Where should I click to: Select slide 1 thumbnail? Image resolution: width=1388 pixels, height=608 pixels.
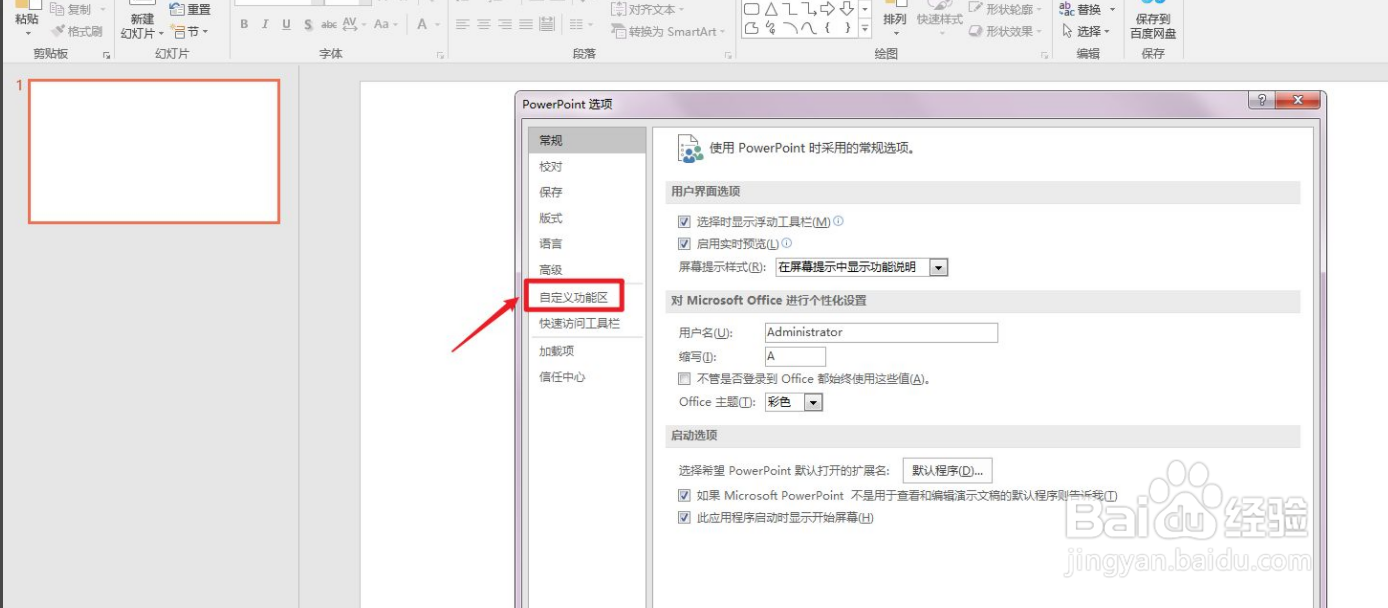pos(154,151)
